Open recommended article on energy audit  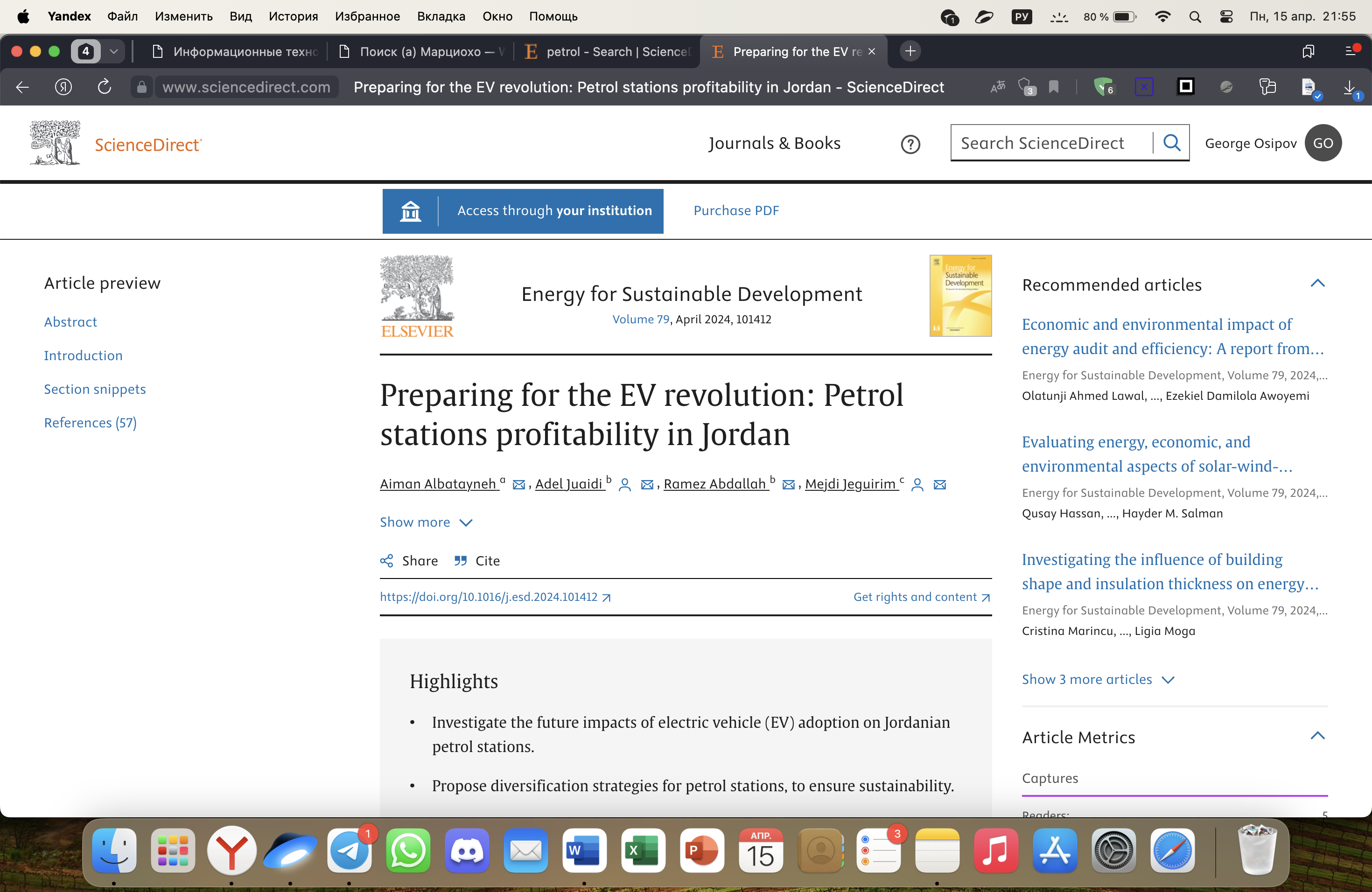pos(1173,336)
